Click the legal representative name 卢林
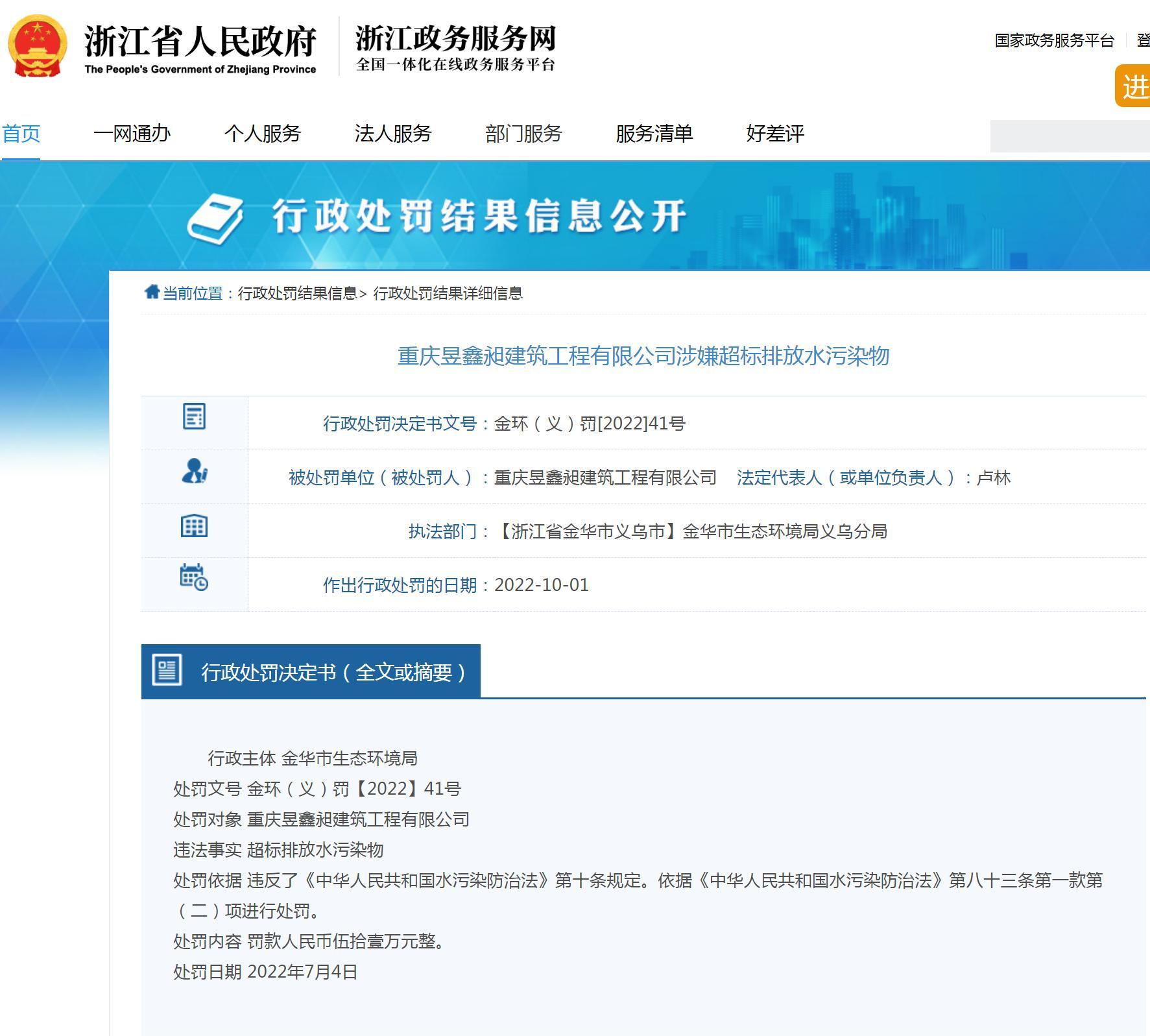This screenshot has height=1036, width=1150. click(994, 477)
